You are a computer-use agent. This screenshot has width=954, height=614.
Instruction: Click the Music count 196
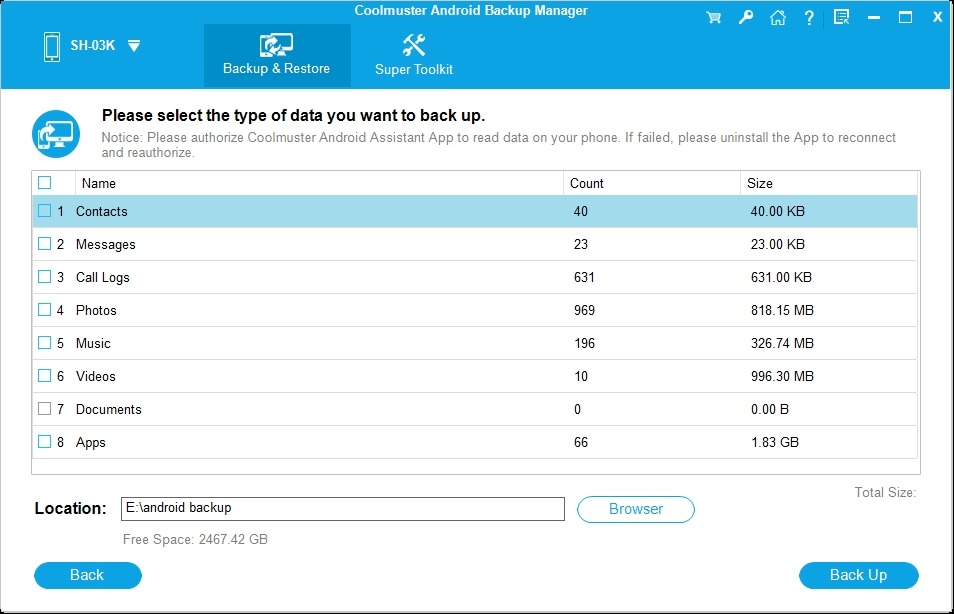584,343
